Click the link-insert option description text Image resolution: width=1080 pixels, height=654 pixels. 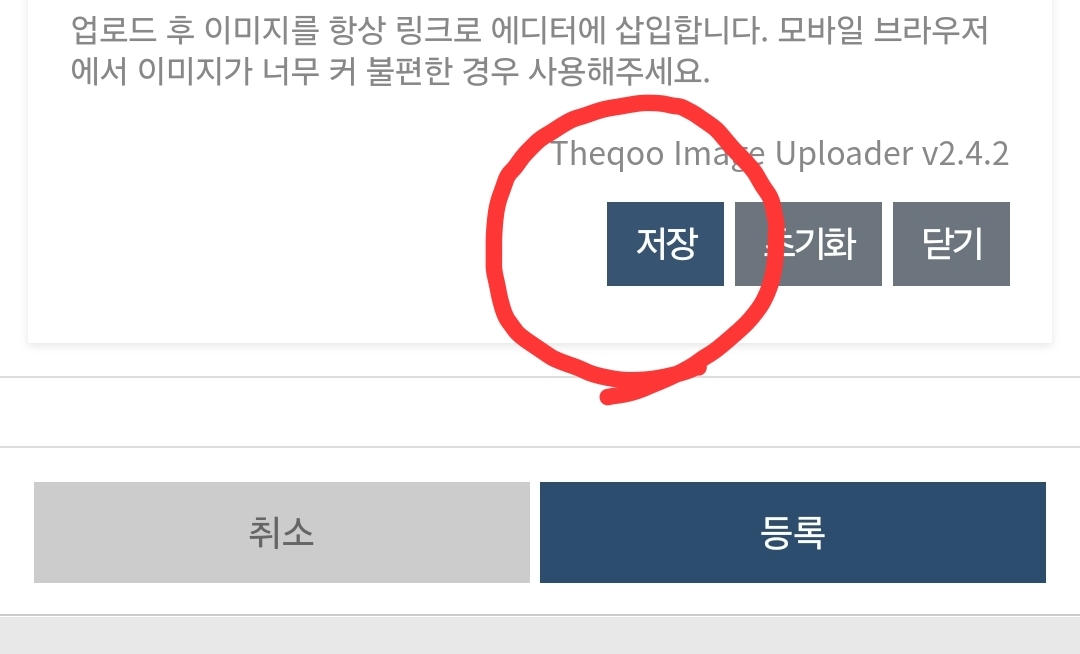pyautogui.click(x=529, y=50)
